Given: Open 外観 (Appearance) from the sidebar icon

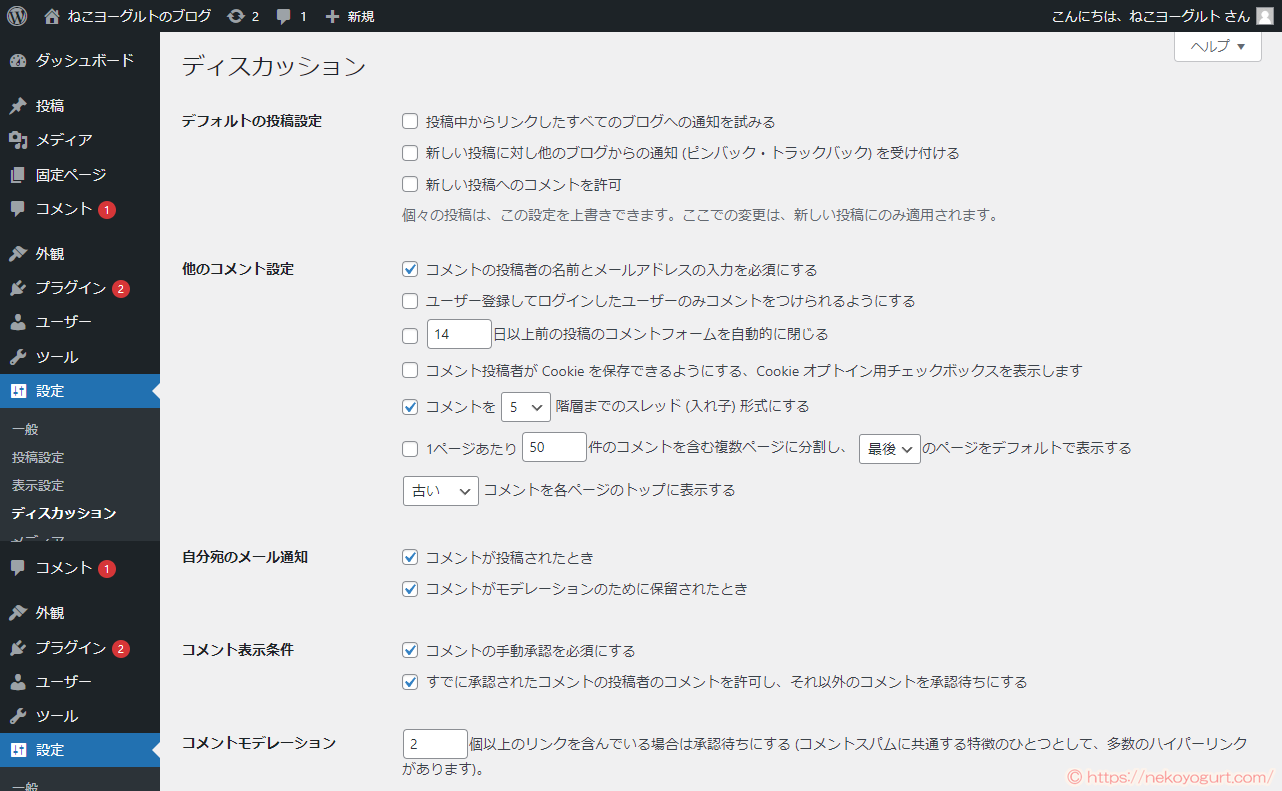Looking at the screenshot, I should coord(18,252).
